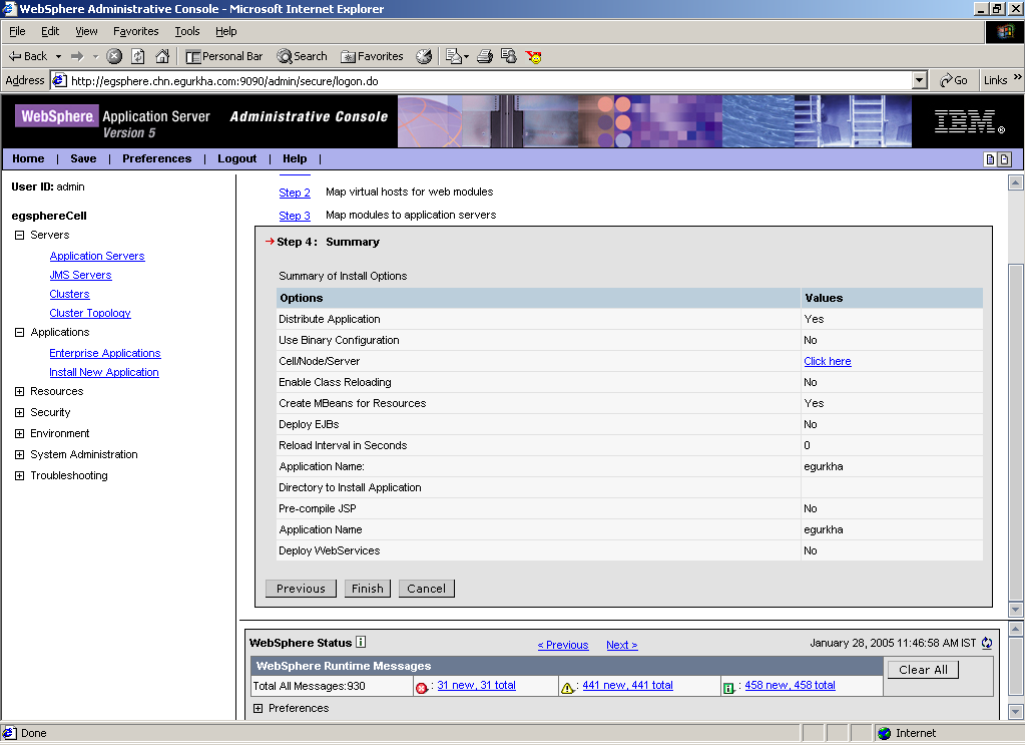1028x748 pixels.
Task: Open the File menu
Action: pos(17,31)
